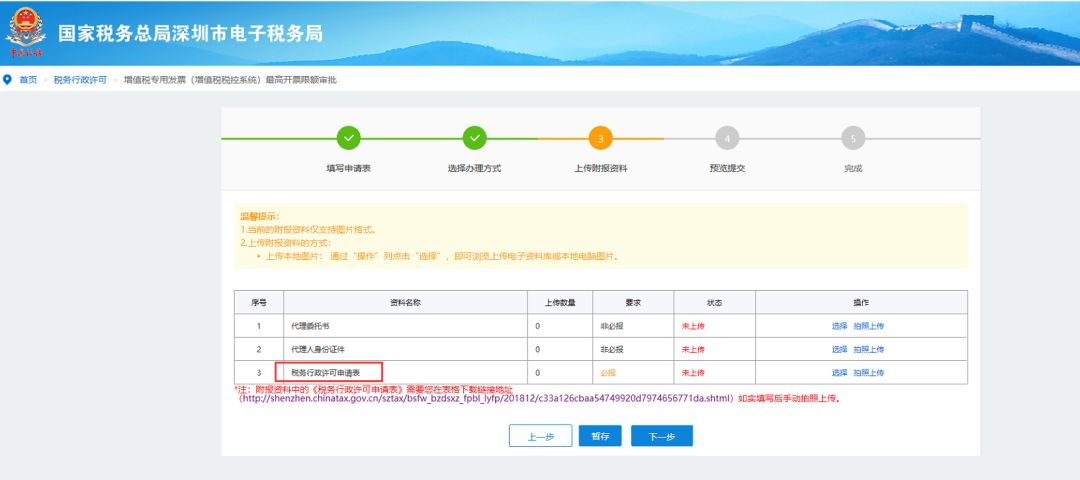Open the shenzhen.chinatax.gov.cn download URL
The width and height of the screenshot is (1080, 480).
[486, 398]
